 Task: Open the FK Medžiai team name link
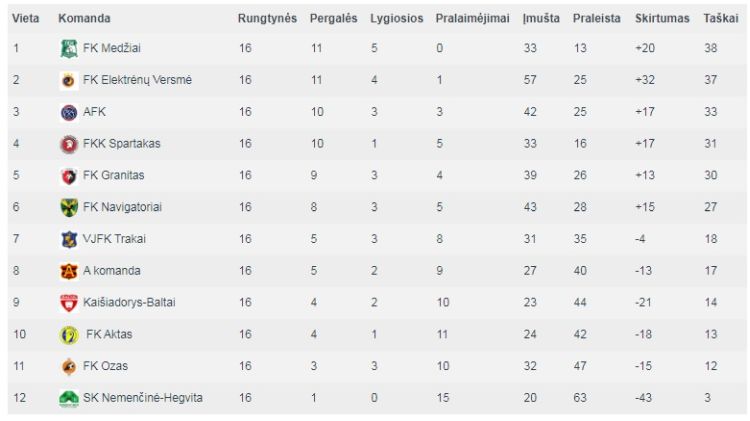[x=112, y=48]
